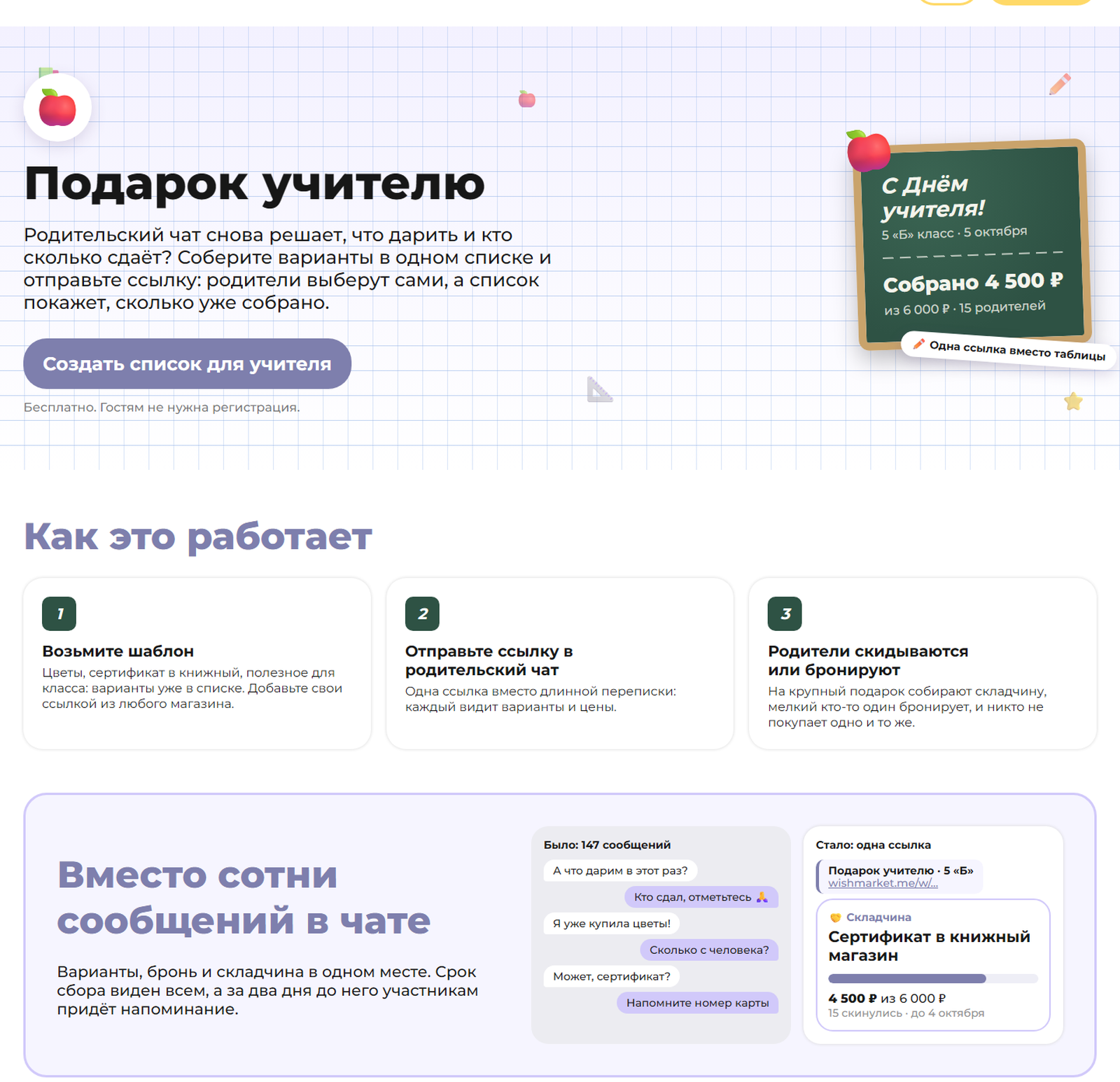Click step number 1 badge
The height and width of the screenshot is (1082, 1120).
pos(59,613)
